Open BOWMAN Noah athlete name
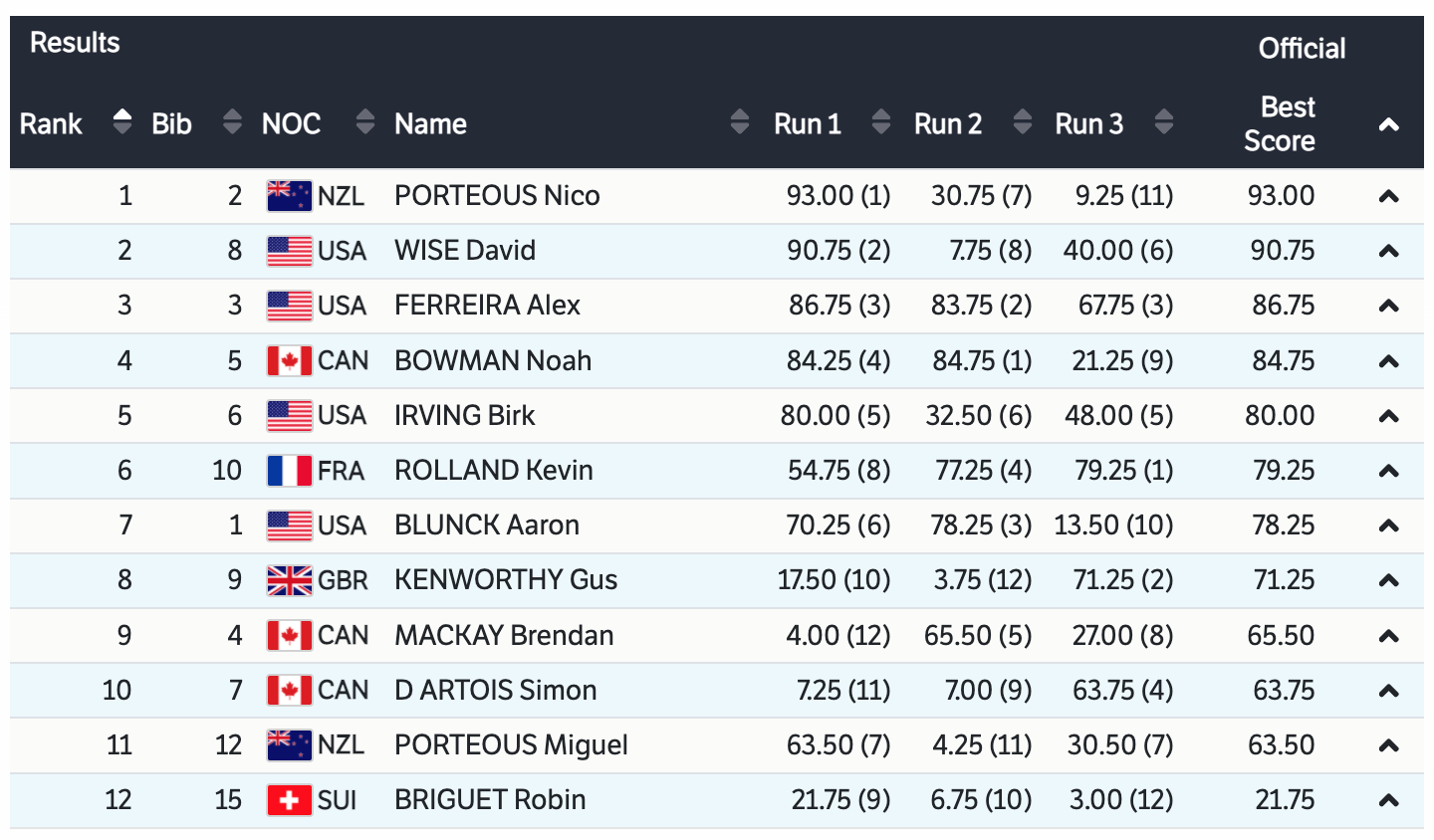 tap(493, 360)
